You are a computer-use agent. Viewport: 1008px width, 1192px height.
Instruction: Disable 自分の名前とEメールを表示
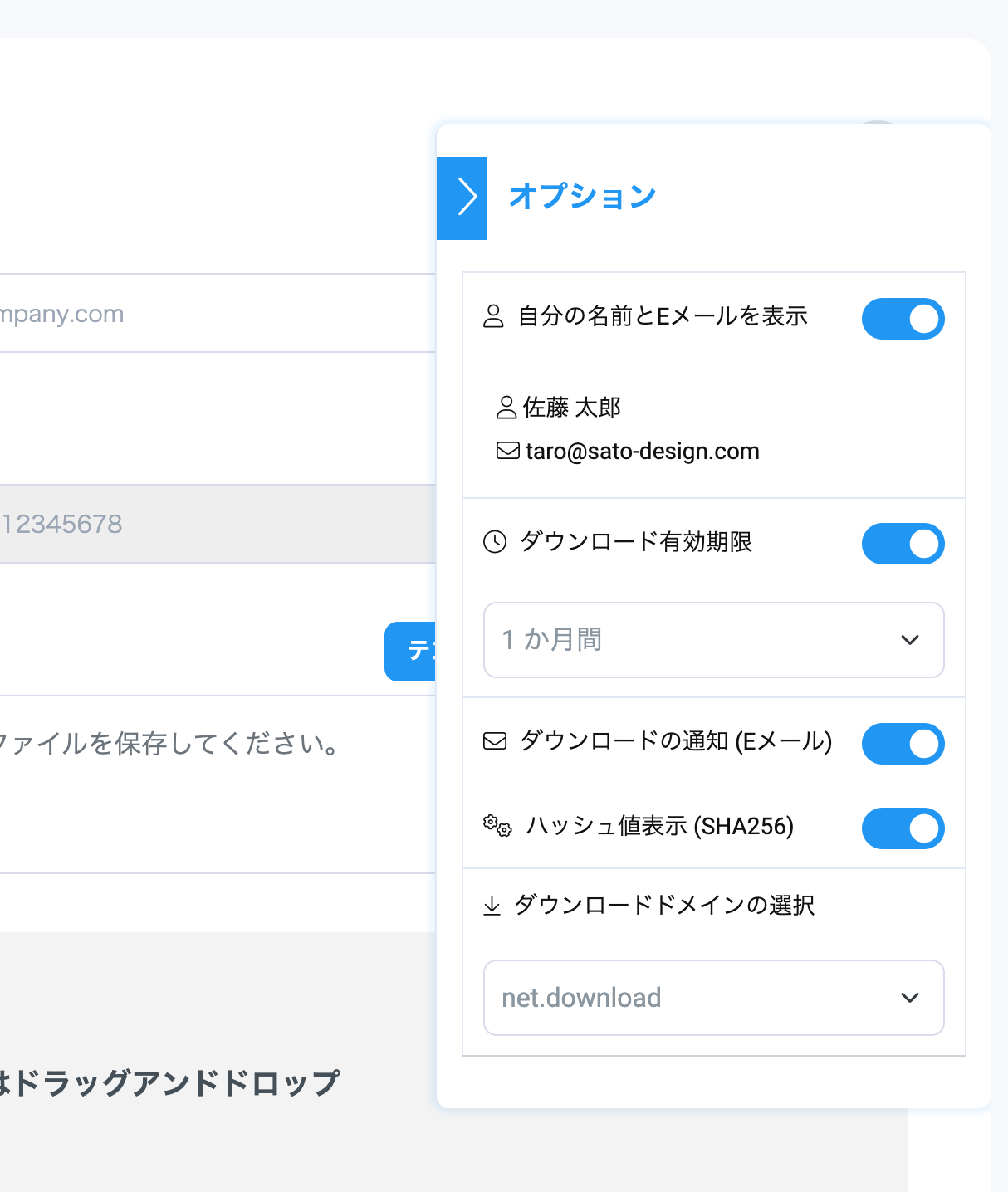[903, 318]
